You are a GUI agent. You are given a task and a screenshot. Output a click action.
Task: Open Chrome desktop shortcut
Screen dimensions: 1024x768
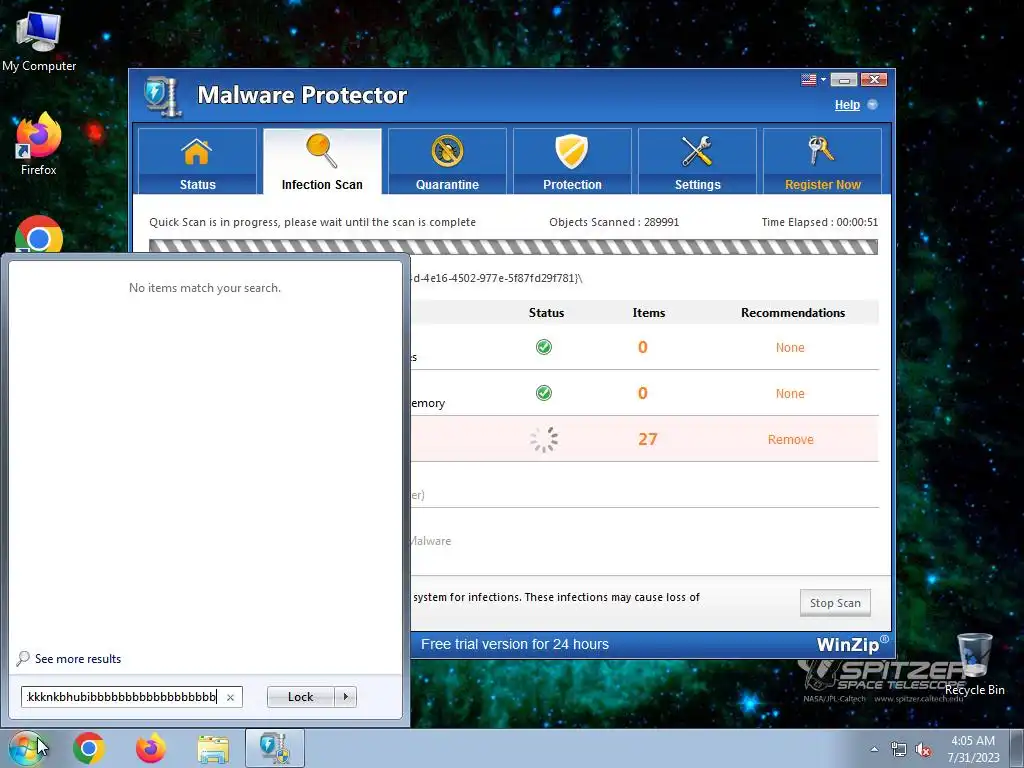(39, 234)
